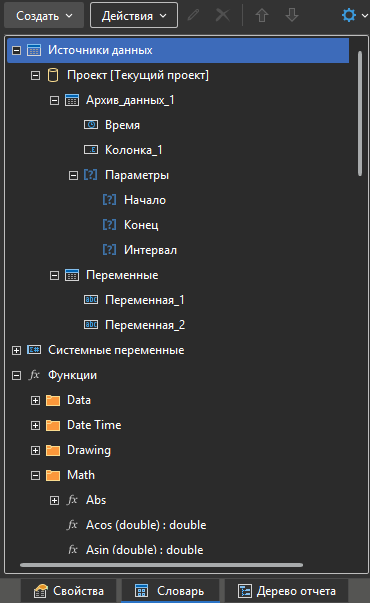The height and width of the screenshot is (603, 370).
Task: Click the folder icon beside Drawing
Action: (53, 450)
